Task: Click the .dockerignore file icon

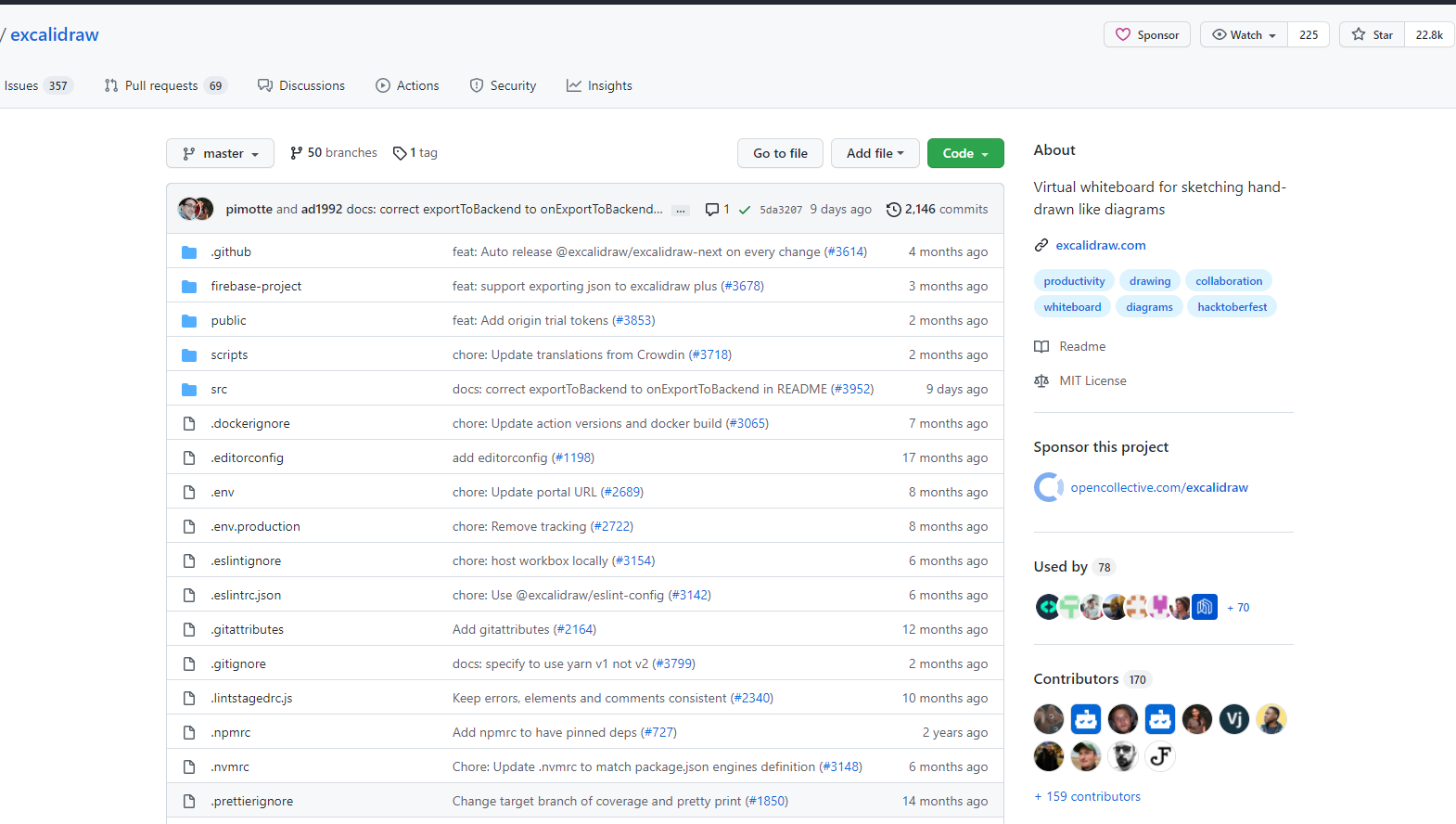Action: (x=189, y=424)
